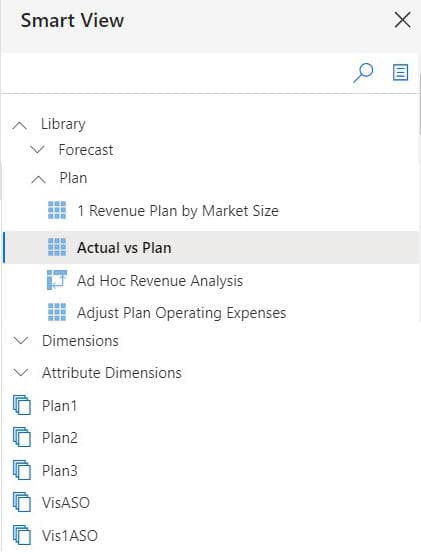The height and width of the screenshot is (554, 421).
Task: Collapse the Library node chevron
Action: (20, 125)
